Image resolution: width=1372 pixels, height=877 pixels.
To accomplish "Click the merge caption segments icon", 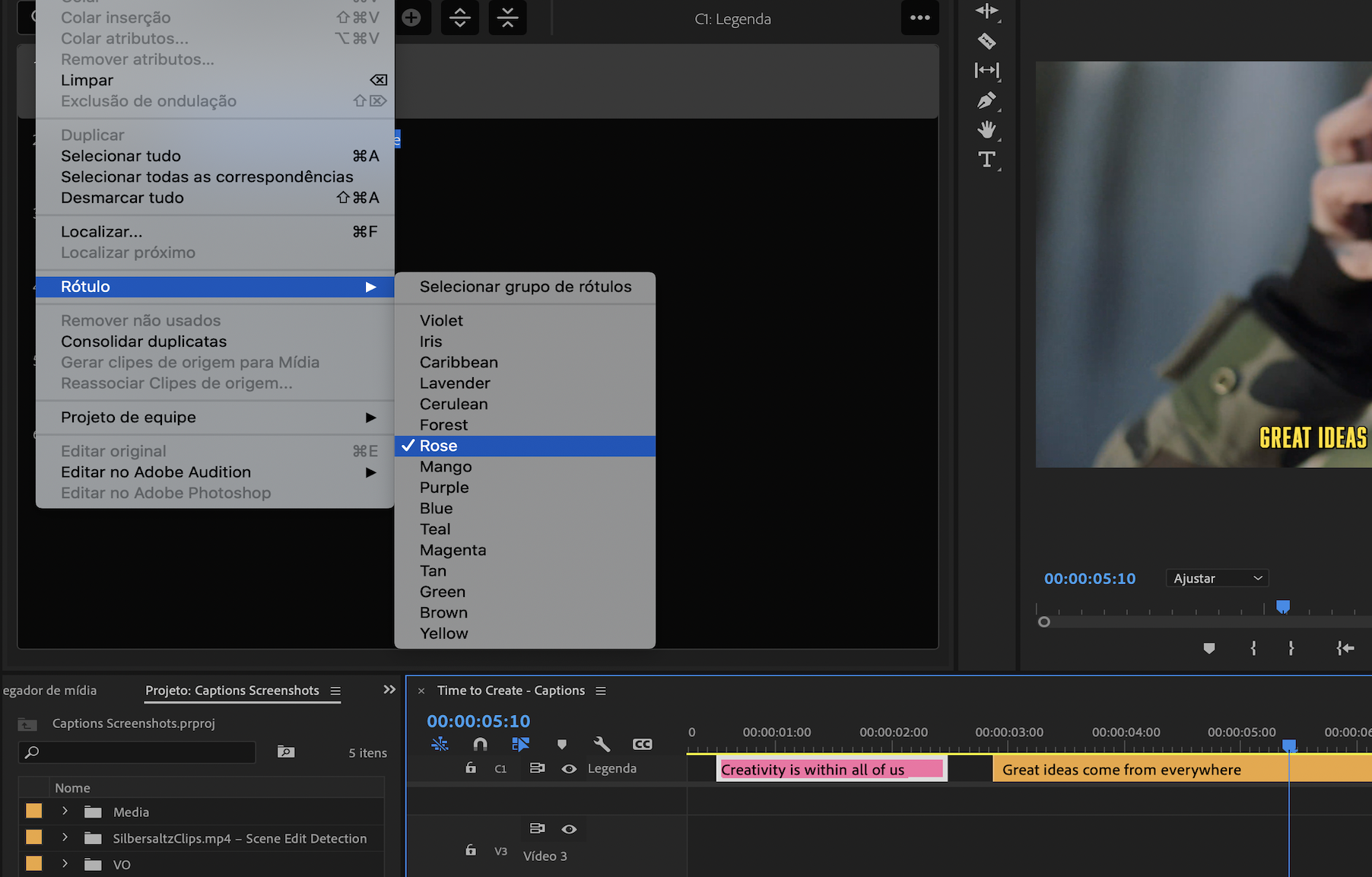I will (508, 17).
